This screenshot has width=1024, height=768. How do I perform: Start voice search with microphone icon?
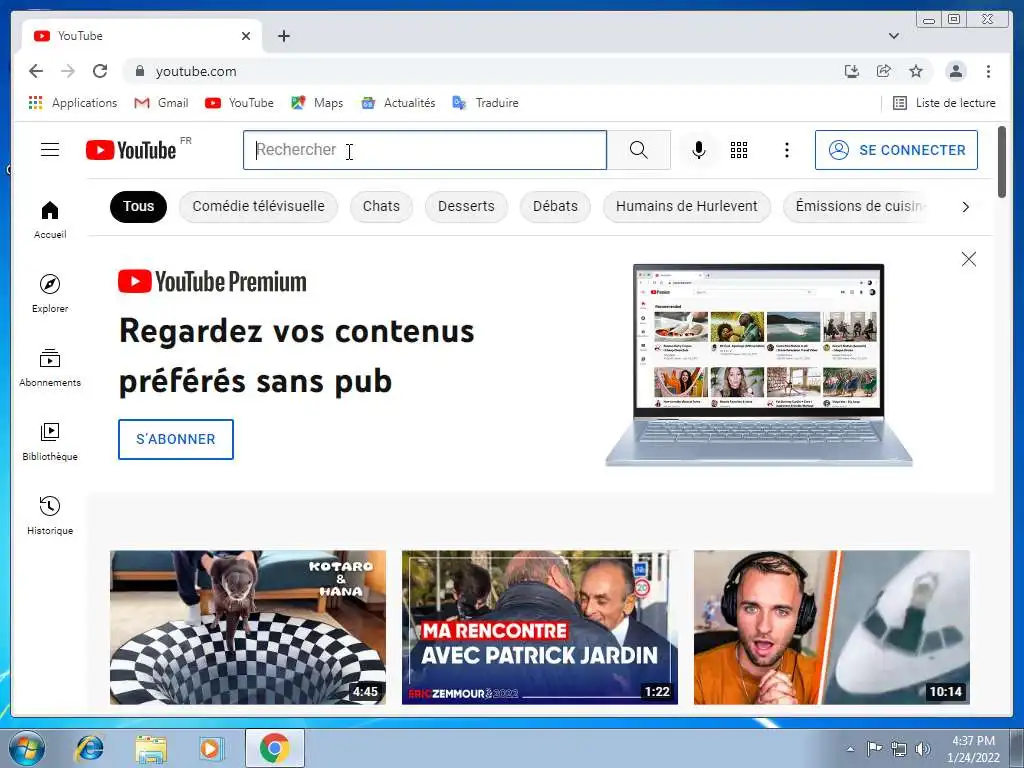[x=698, y=150]
